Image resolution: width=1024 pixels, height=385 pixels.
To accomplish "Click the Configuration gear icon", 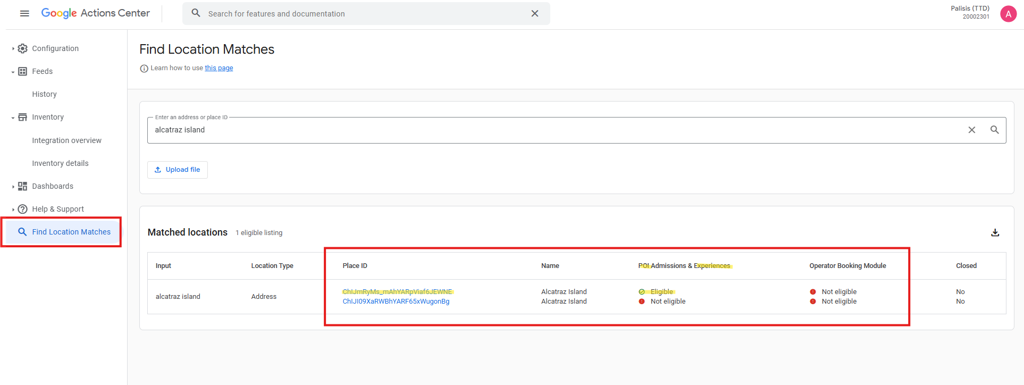I will (x=23, y=48).
